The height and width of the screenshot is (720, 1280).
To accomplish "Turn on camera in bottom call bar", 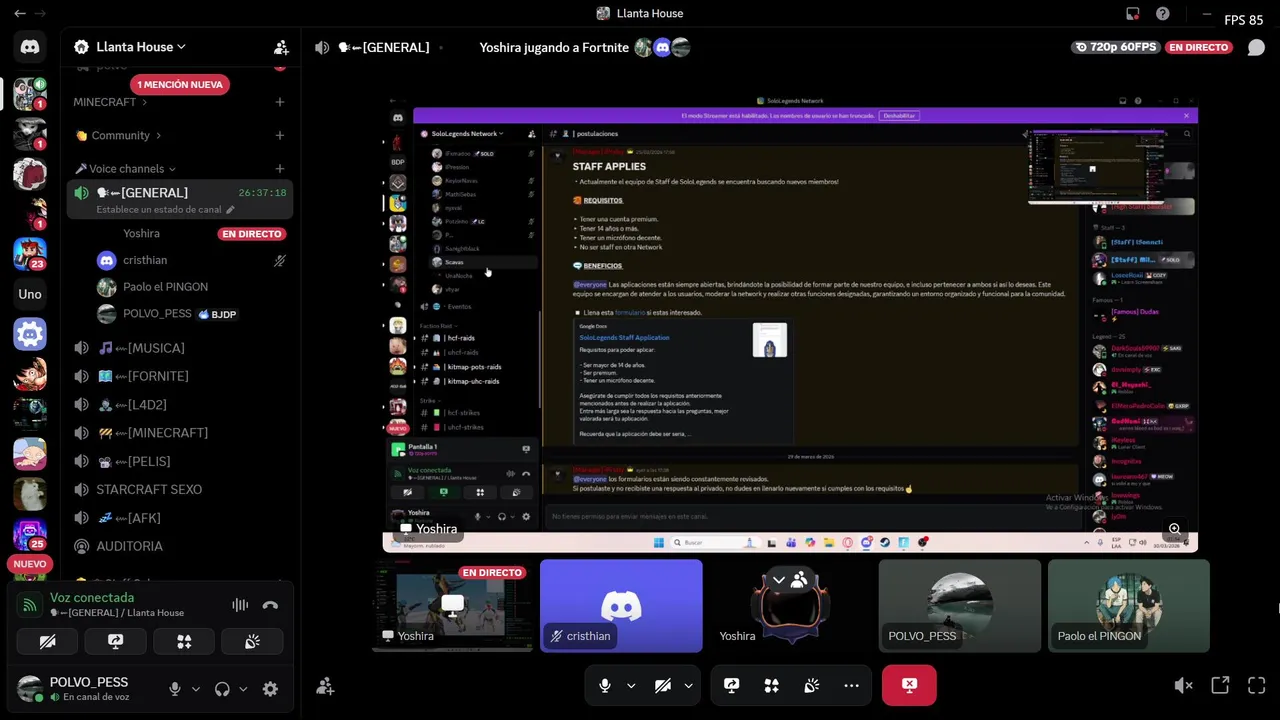I will pos(662,685).
